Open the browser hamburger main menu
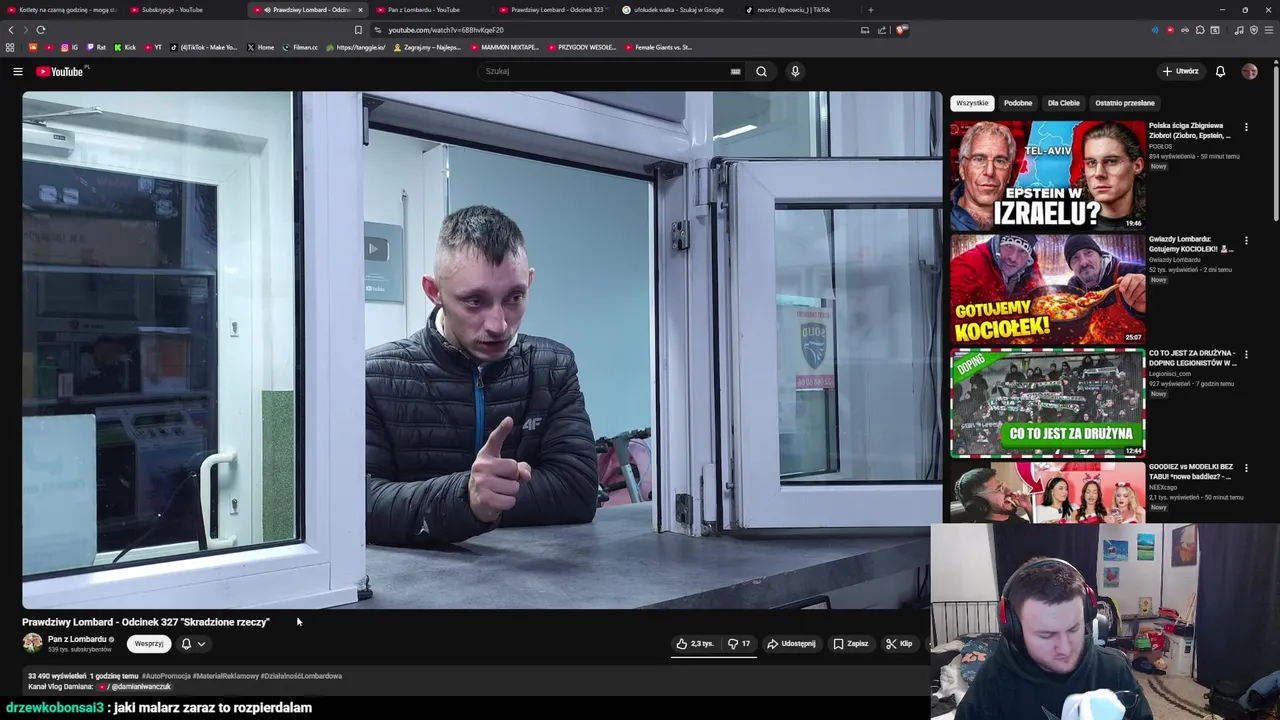Image resolution: width=1280 pixels, height=720 pixels. coord(1269,30)
